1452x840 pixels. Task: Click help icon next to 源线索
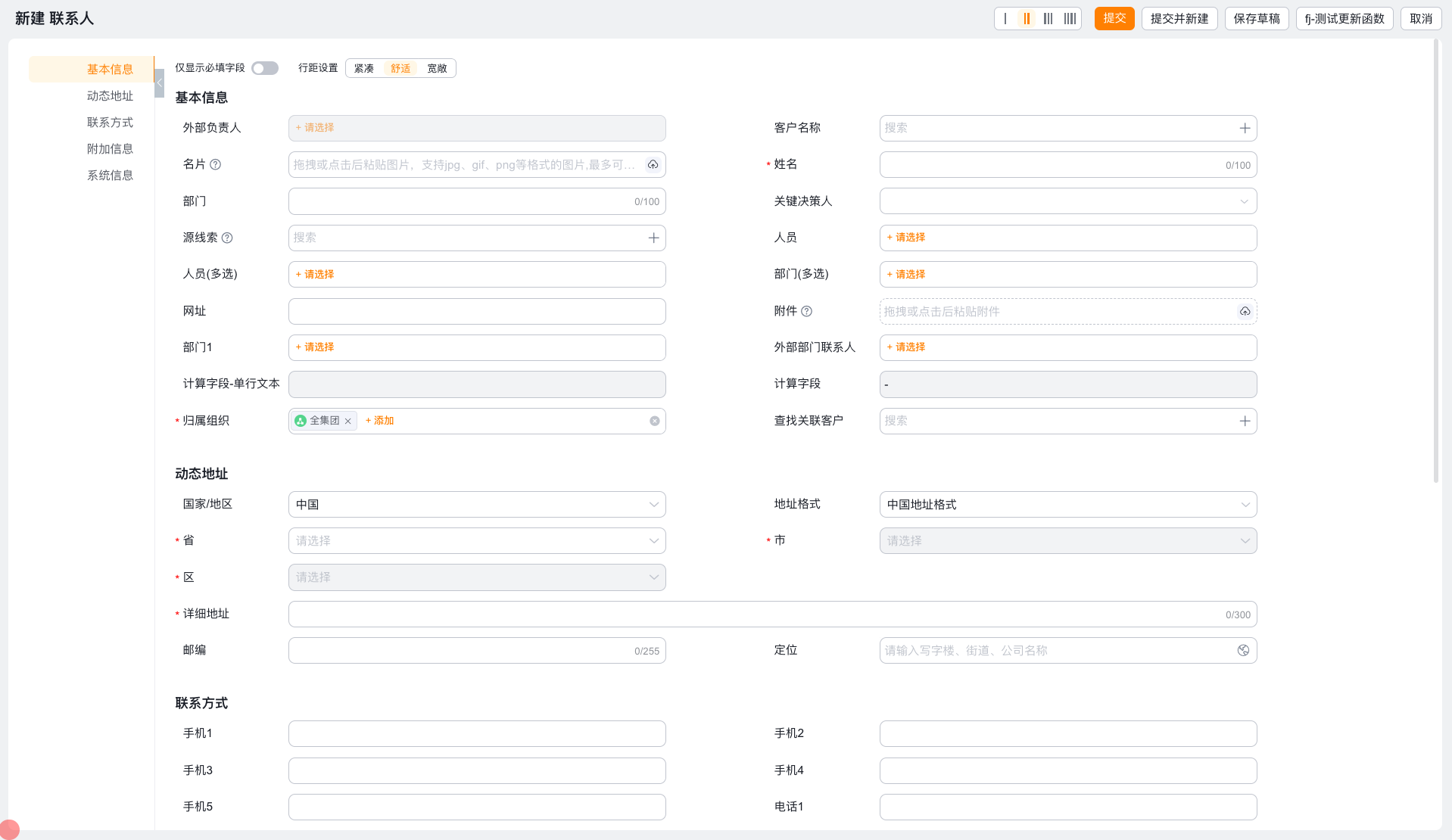click(x=227, y=238)
